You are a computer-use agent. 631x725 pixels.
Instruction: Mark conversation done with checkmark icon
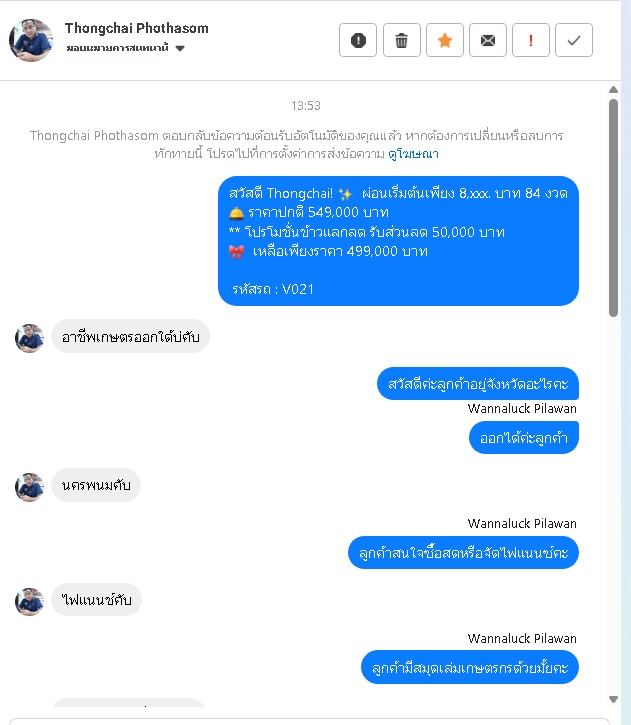point(574,40)
